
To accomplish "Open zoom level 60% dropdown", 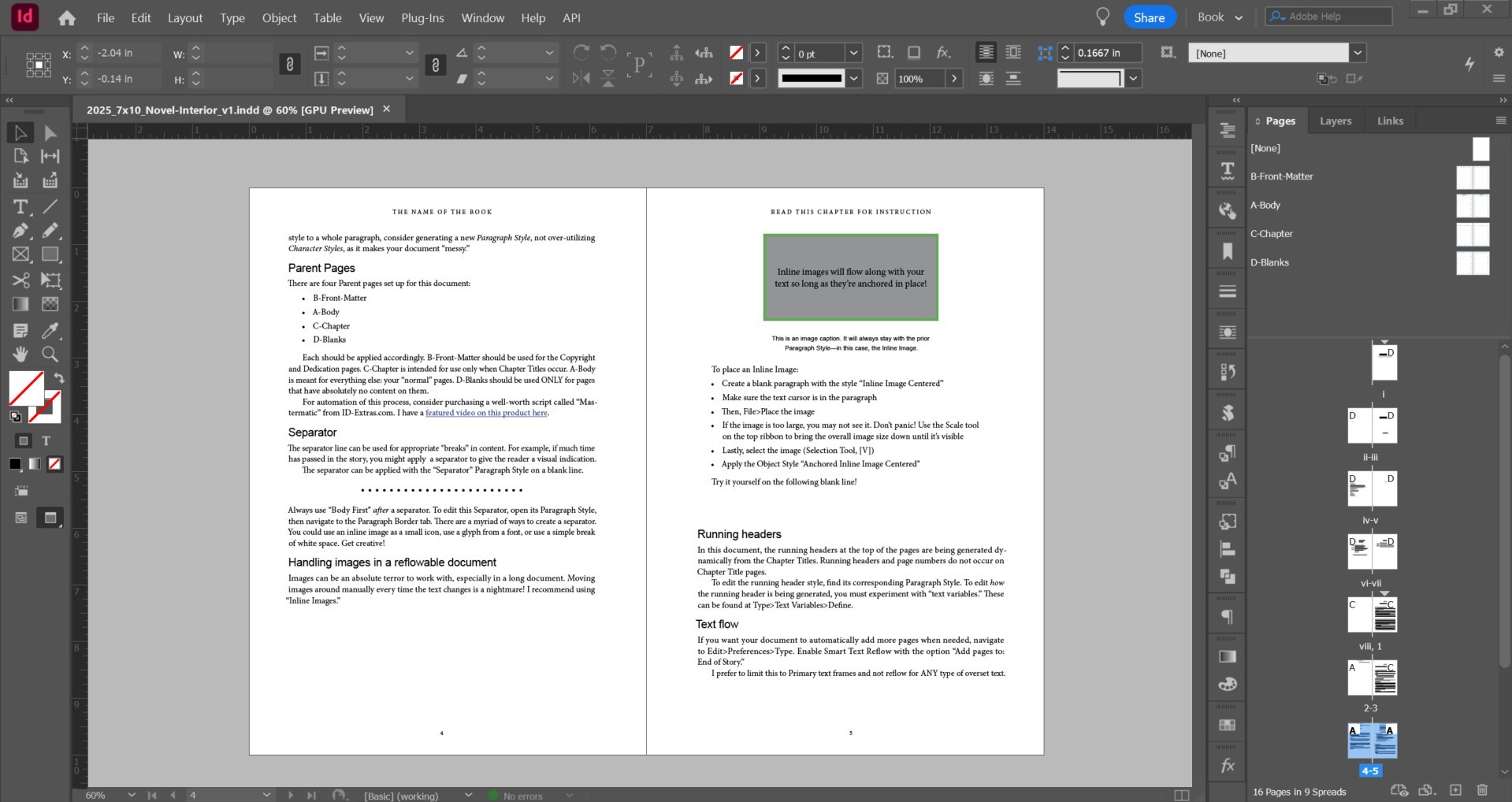I will [132, 795].
